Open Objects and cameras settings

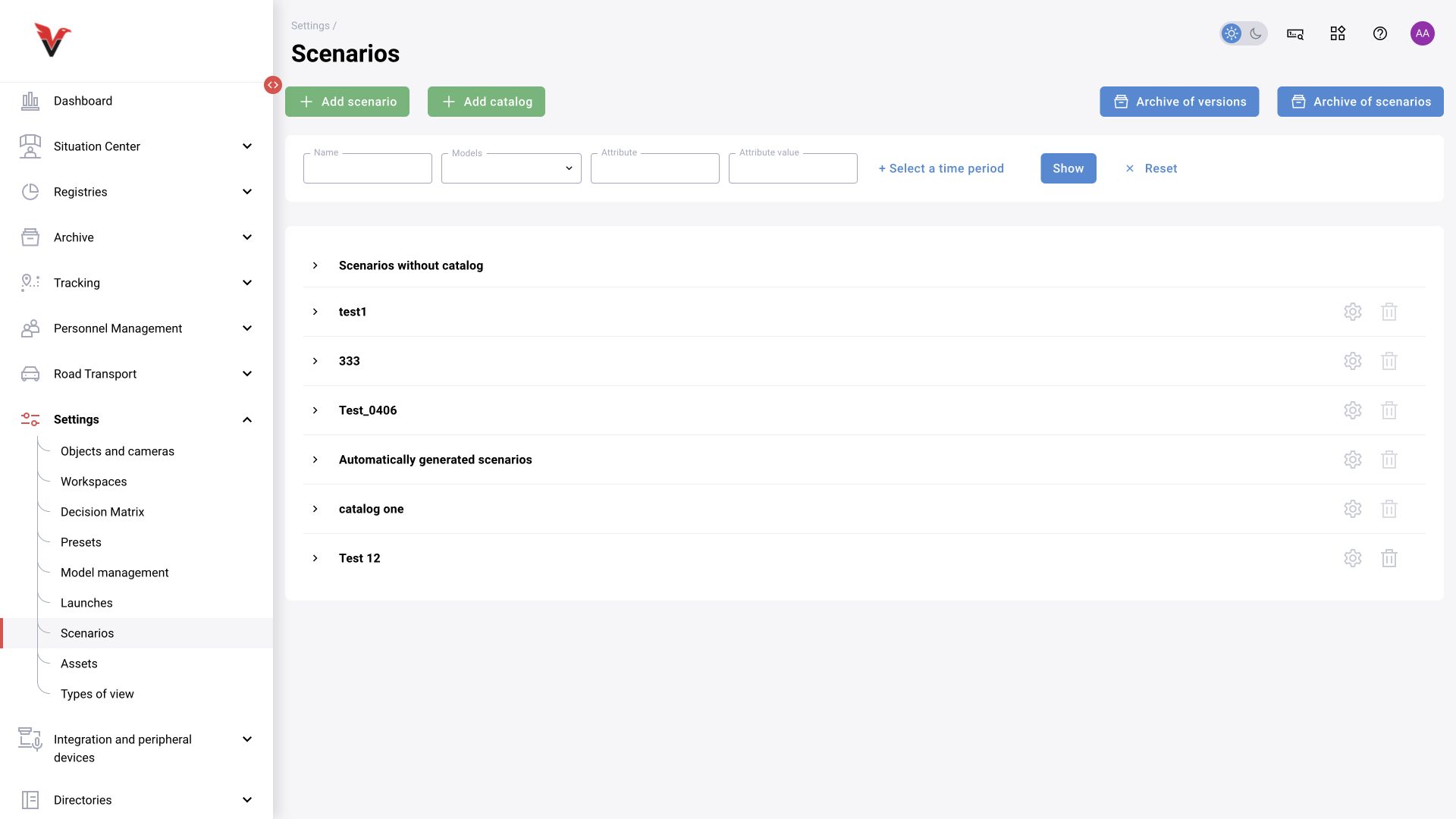pos(118,451)
